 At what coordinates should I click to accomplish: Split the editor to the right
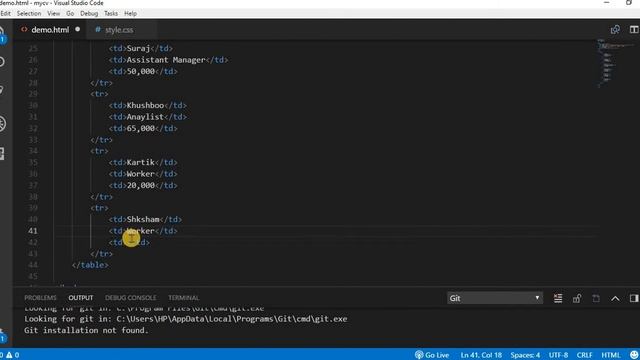pos(633,29)
